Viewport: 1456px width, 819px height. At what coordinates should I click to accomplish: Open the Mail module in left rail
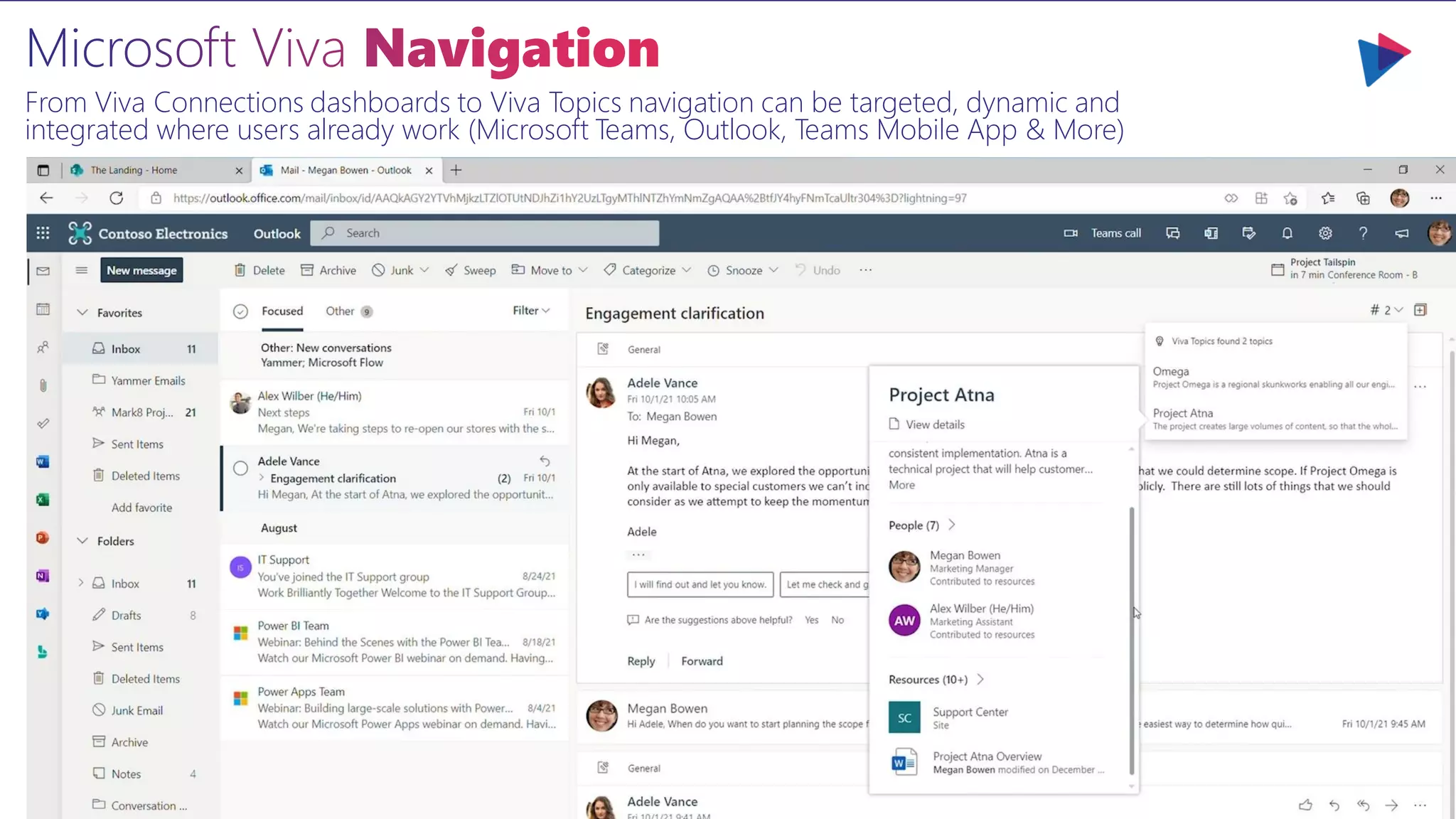[x=43, y=271]
